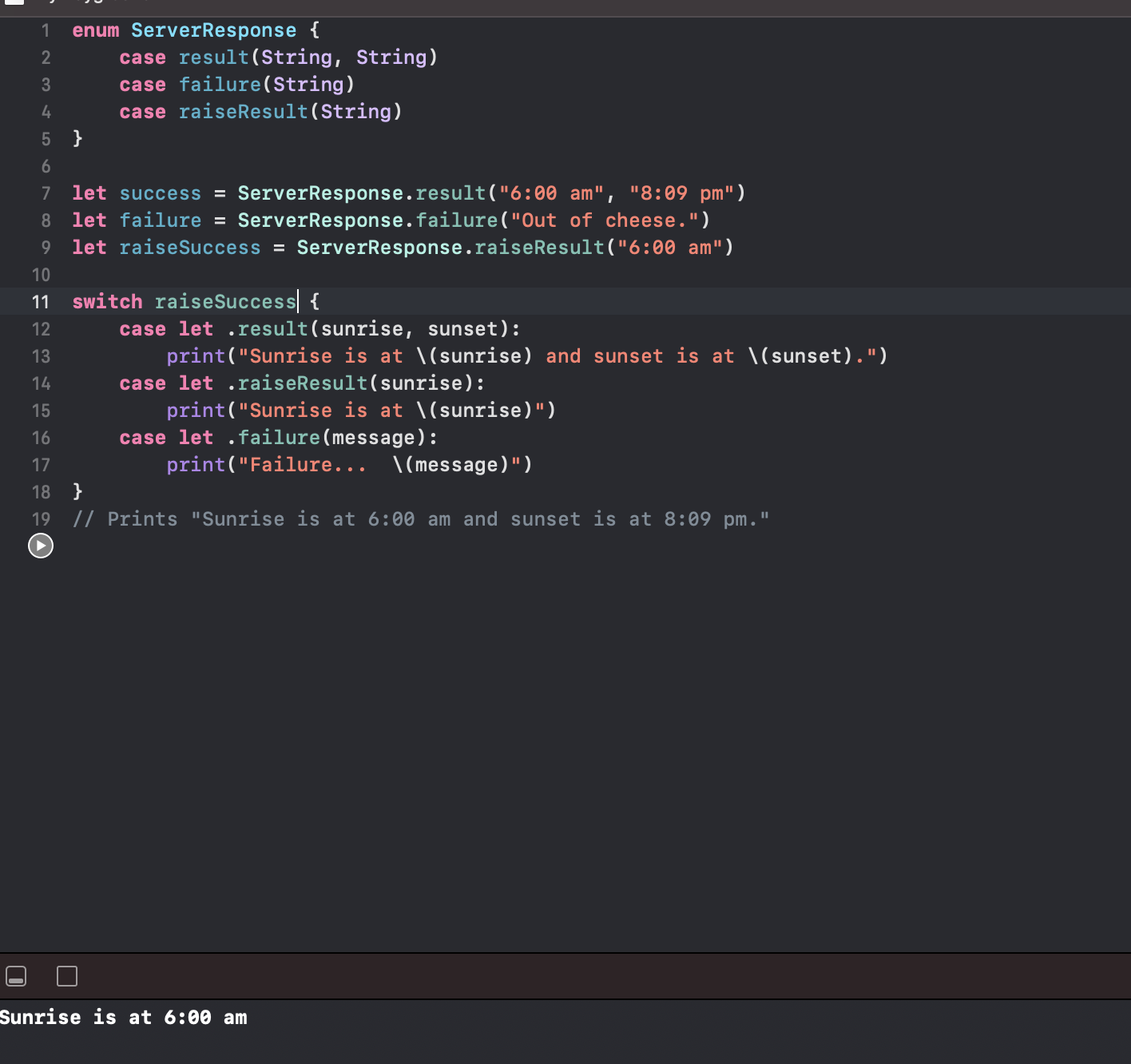Image resolution: width=1131 pixels, height=1064 pixels.
Task: Click 'print' call on line 13
Action: [x=196, y=356]
